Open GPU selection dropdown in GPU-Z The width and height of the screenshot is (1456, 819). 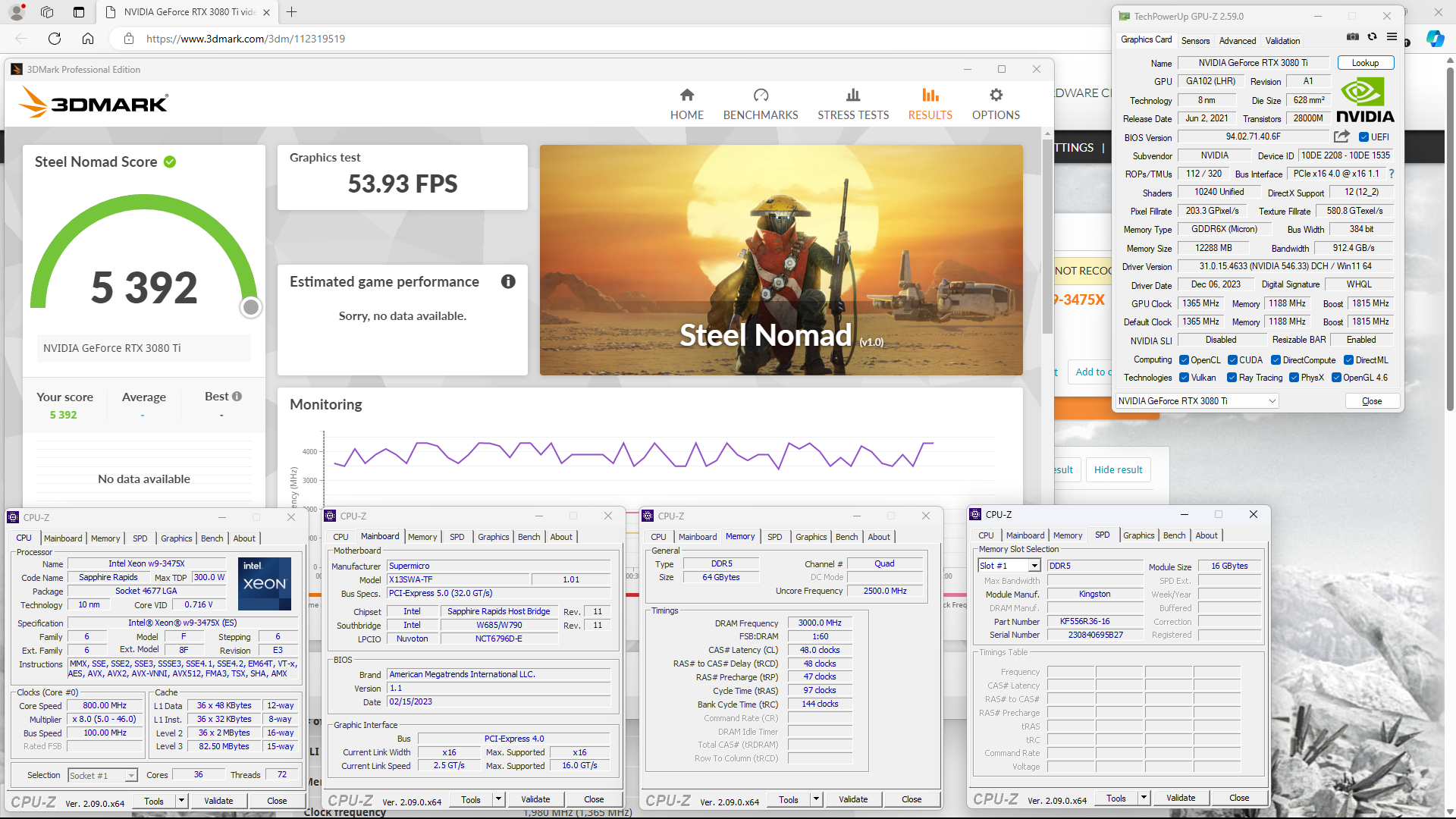[1197, 401]
